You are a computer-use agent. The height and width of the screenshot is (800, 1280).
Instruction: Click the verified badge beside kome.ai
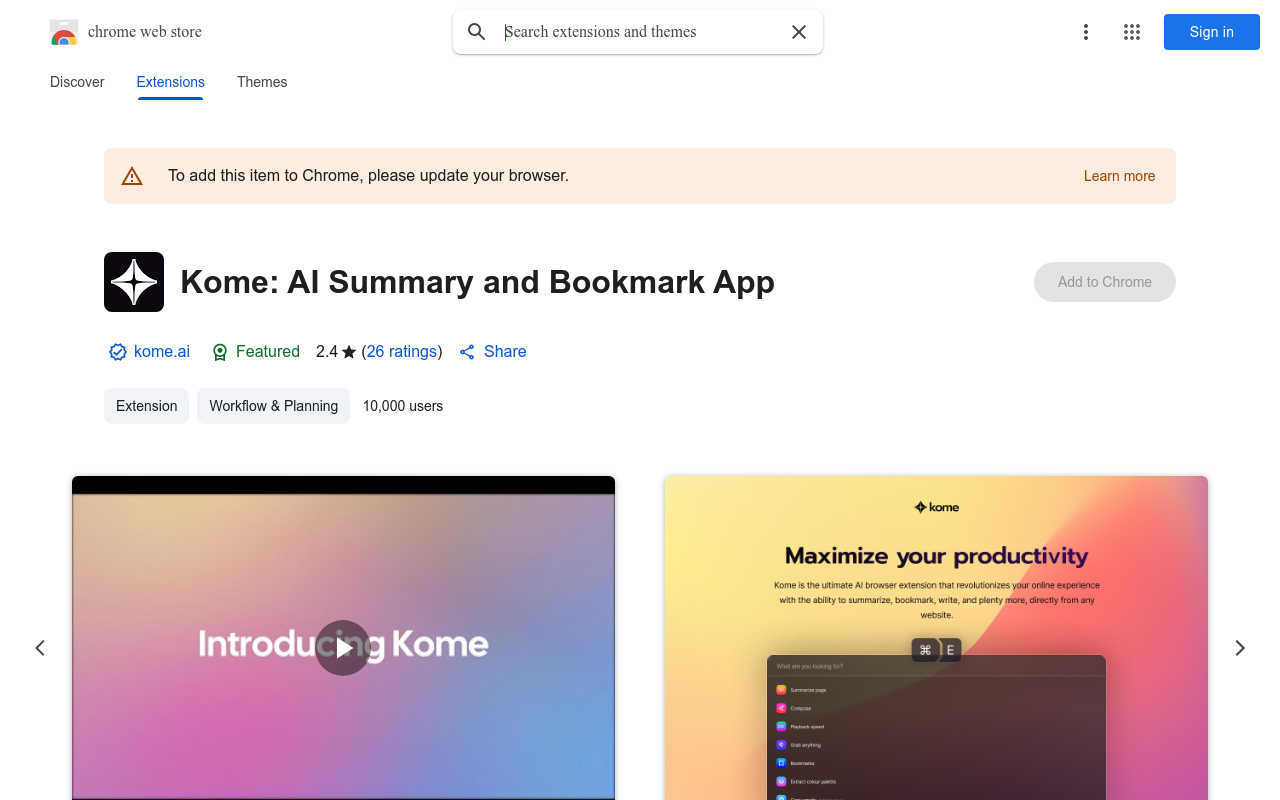point(118,352)
